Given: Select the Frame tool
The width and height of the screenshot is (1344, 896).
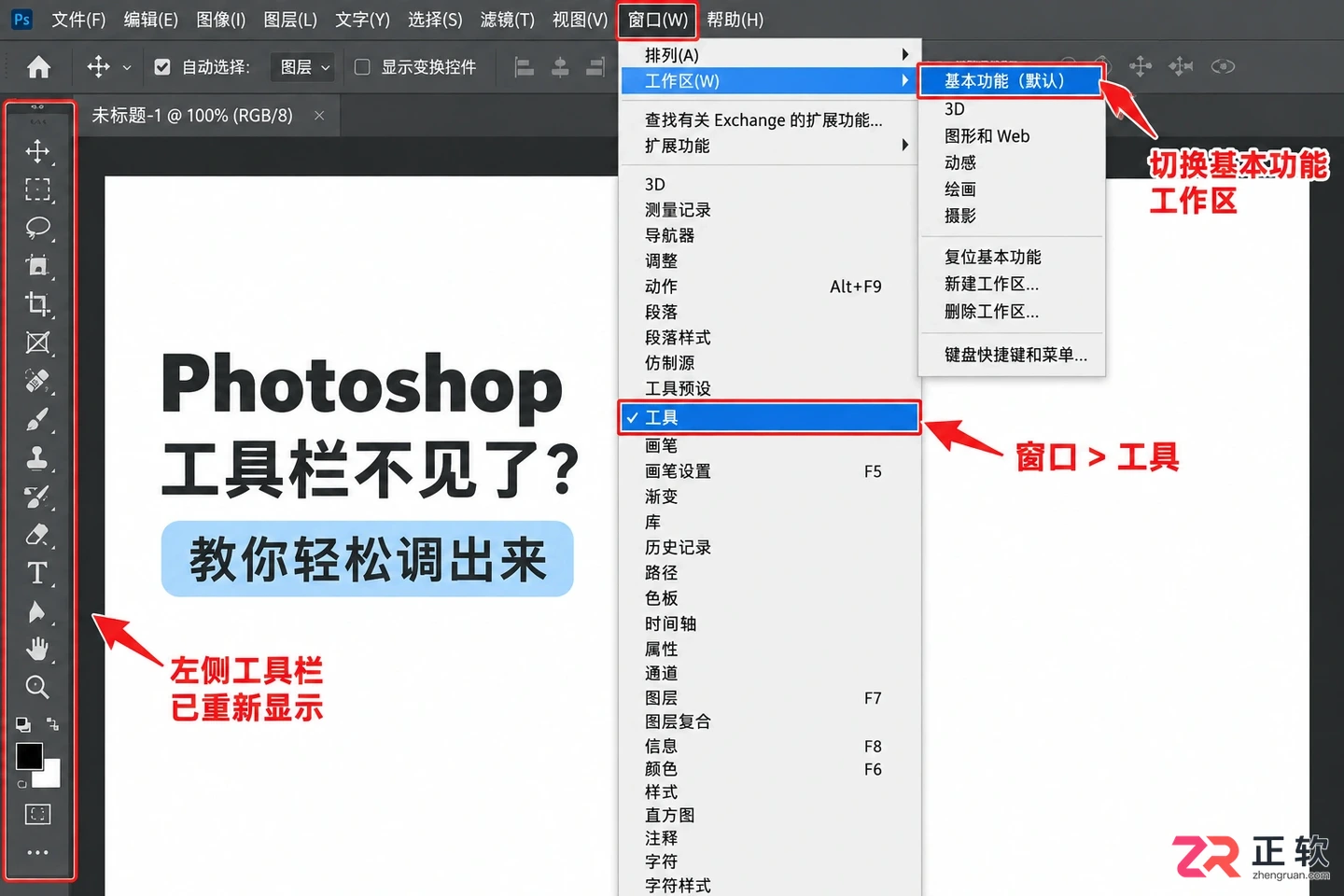Looking at the screenshot, I should click(37, 343).
